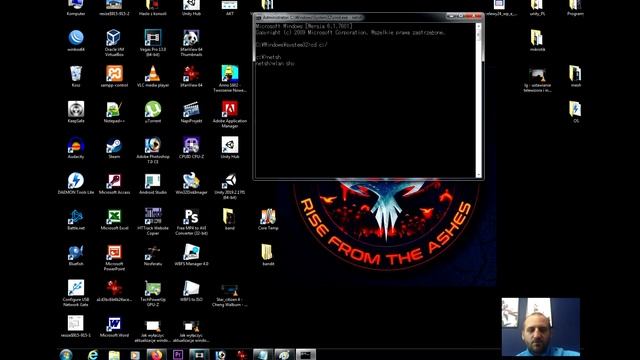Open Firefox from the taskbar
Image resolution: width=640 pixels, height=360 pixels.
coord(157,355)
